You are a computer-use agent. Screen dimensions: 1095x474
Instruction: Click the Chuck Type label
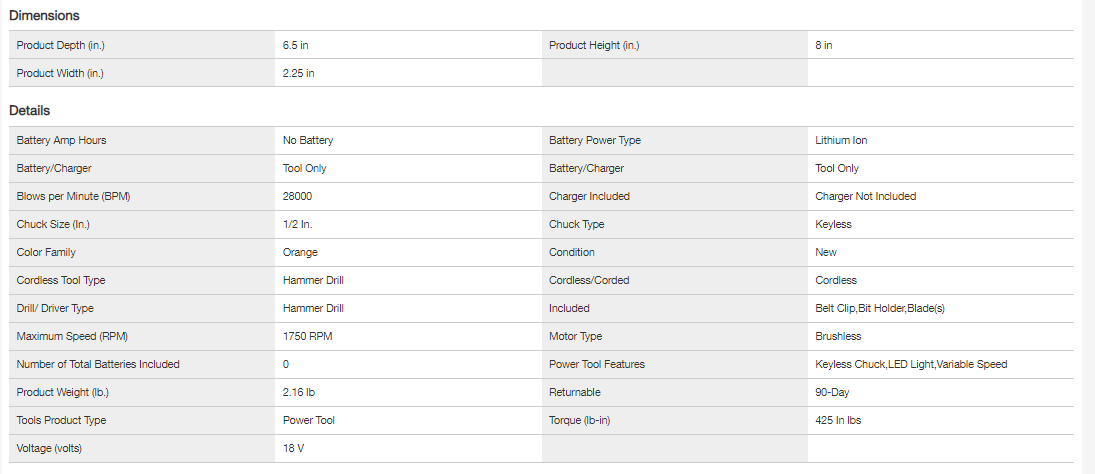pyautogui.click(x=581, y=224)
